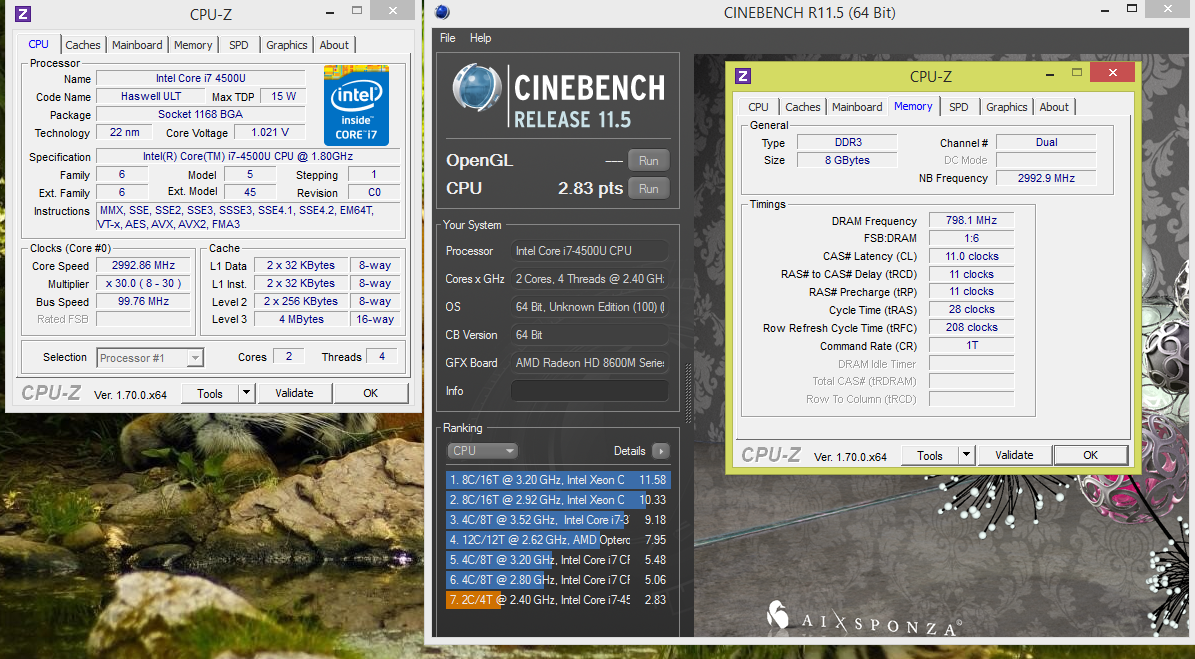Select ranking entry 6 scoring 5.06

558,580
